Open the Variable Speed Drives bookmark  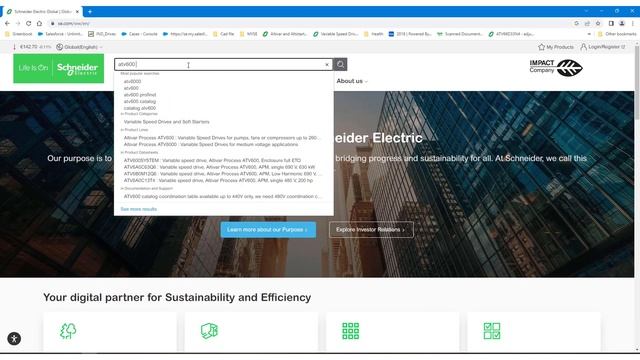coord(336,34)
